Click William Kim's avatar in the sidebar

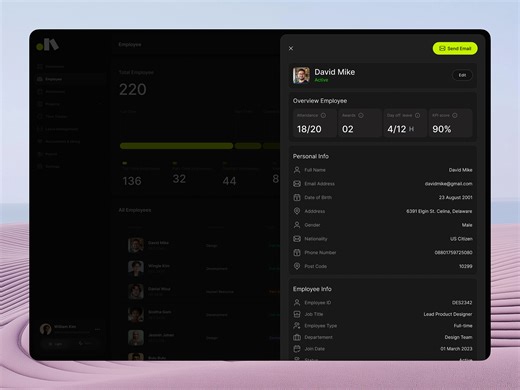(46, 329)
